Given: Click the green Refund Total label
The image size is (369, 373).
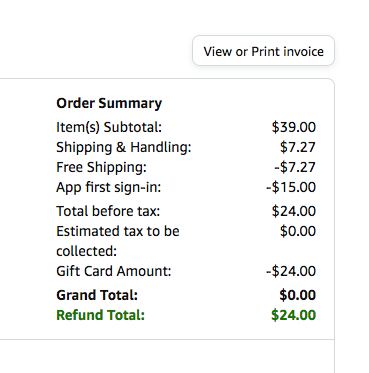Looking at the screenshot, I should (x=101, y=315).
